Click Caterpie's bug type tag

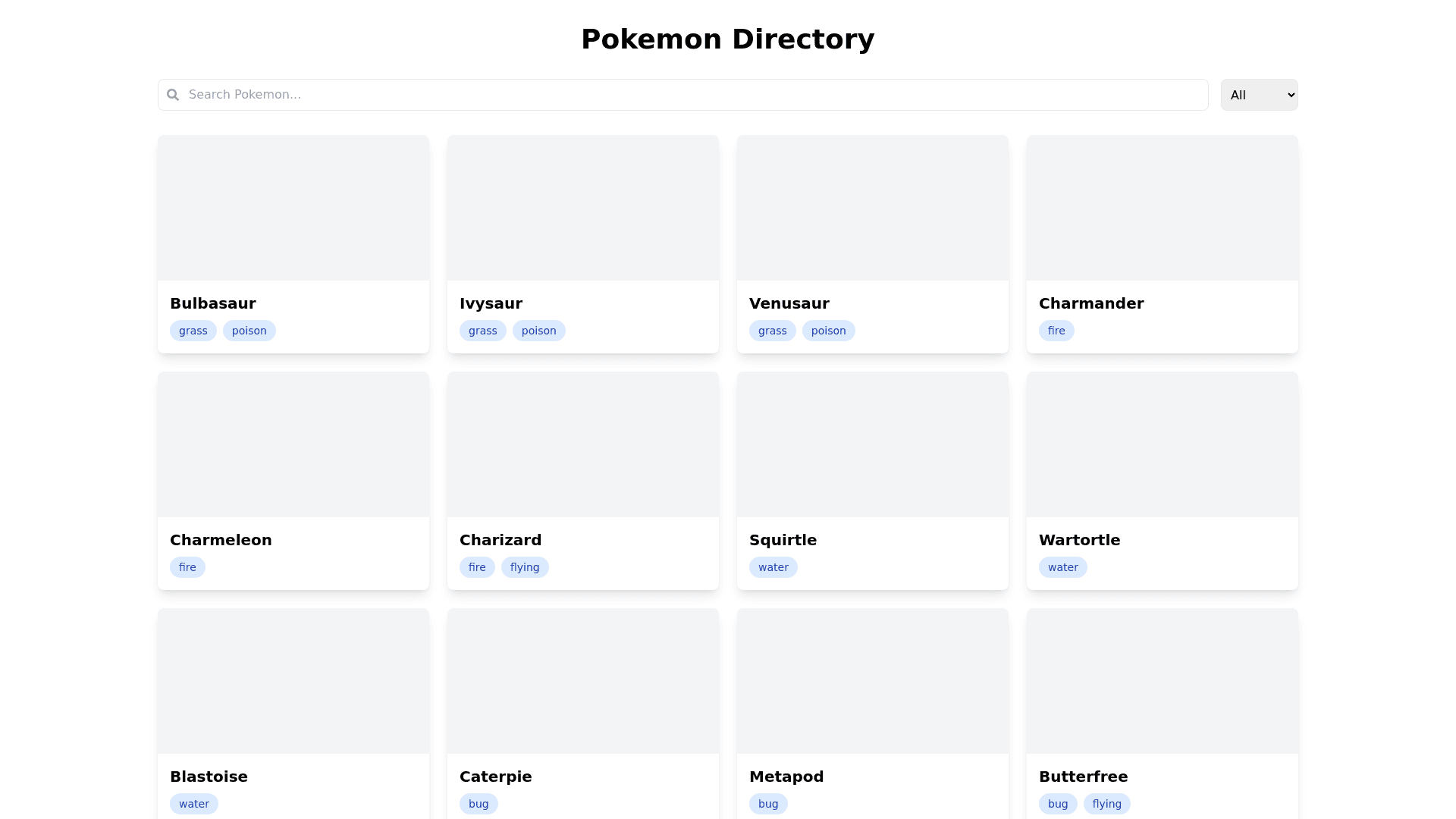(x=479, y=804)
